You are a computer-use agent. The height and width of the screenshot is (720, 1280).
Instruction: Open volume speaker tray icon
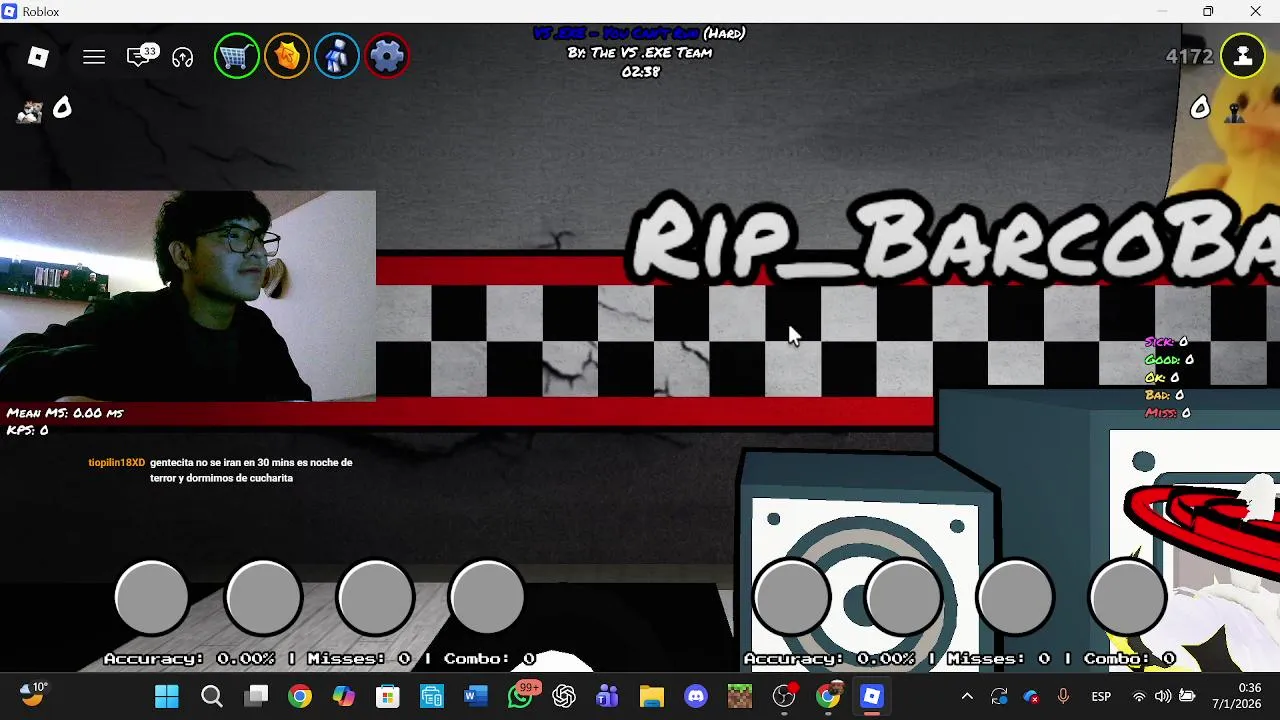(1163, 696)
